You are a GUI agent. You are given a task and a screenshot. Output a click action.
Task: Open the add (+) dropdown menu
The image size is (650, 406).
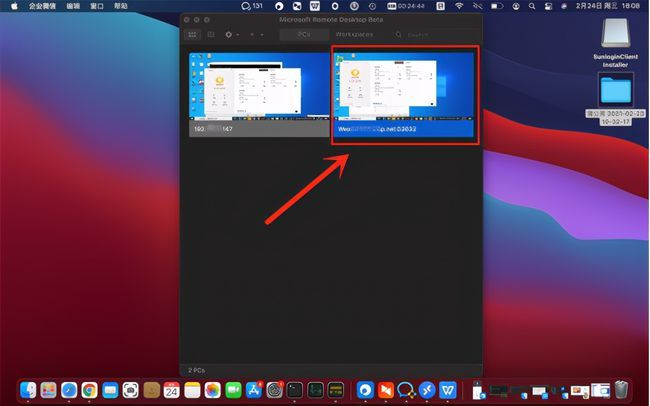pos(257,34)
